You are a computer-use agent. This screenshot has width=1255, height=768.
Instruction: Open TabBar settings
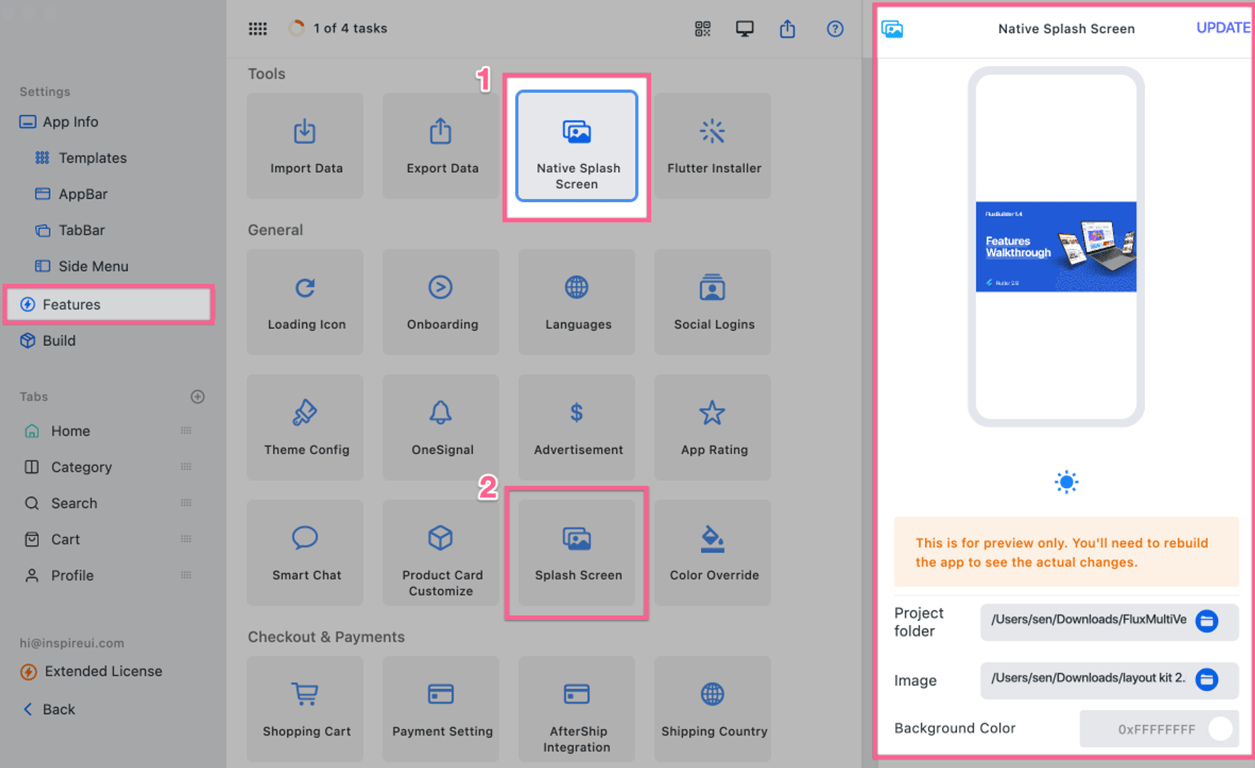(x=70, y=230)
